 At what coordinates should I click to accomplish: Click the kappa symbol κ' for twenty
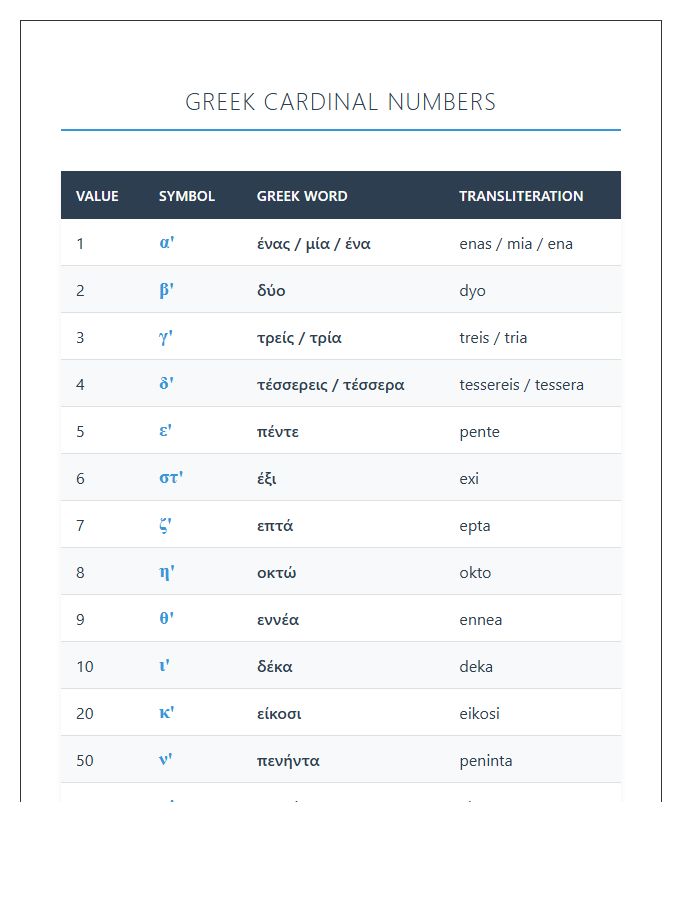click(166, 712)
